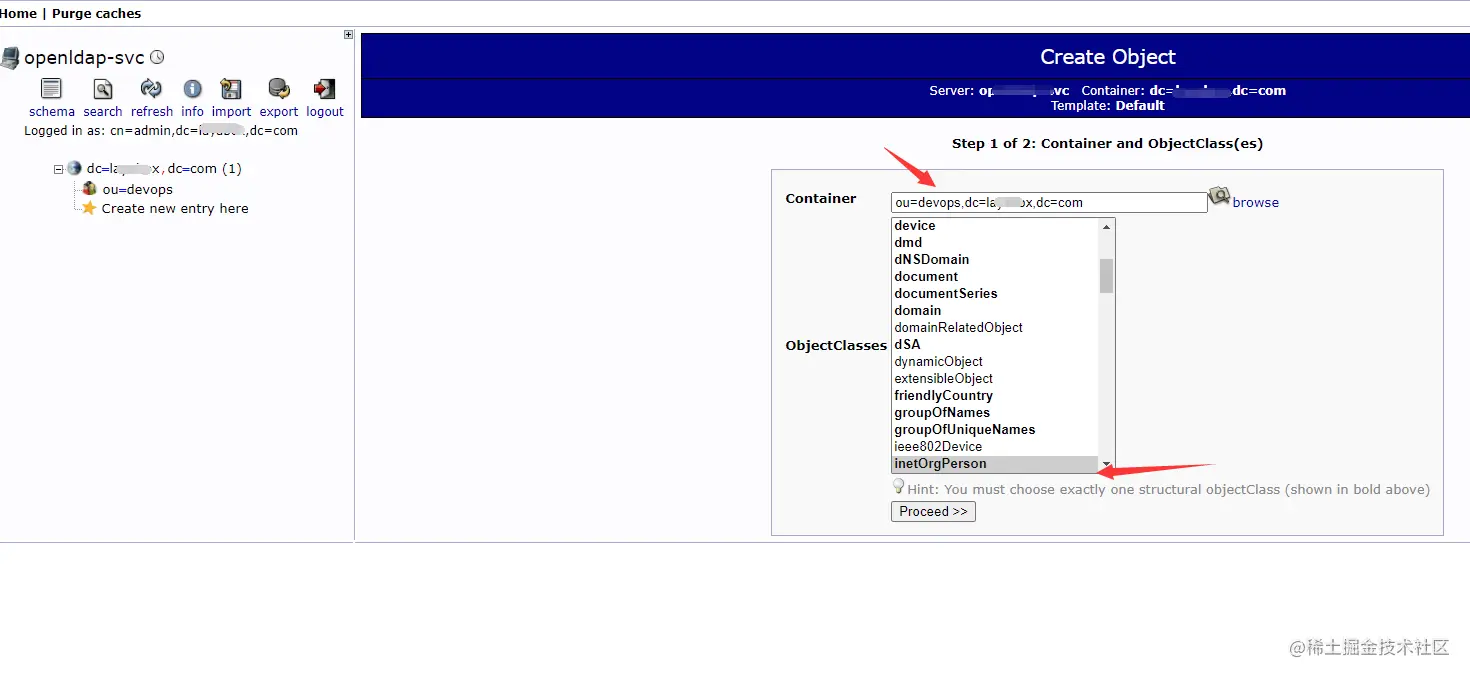The height and width of the screenshot is (678, 1470).
Task: Select dmd in ObjectClasses list
Action: point(995,243)
